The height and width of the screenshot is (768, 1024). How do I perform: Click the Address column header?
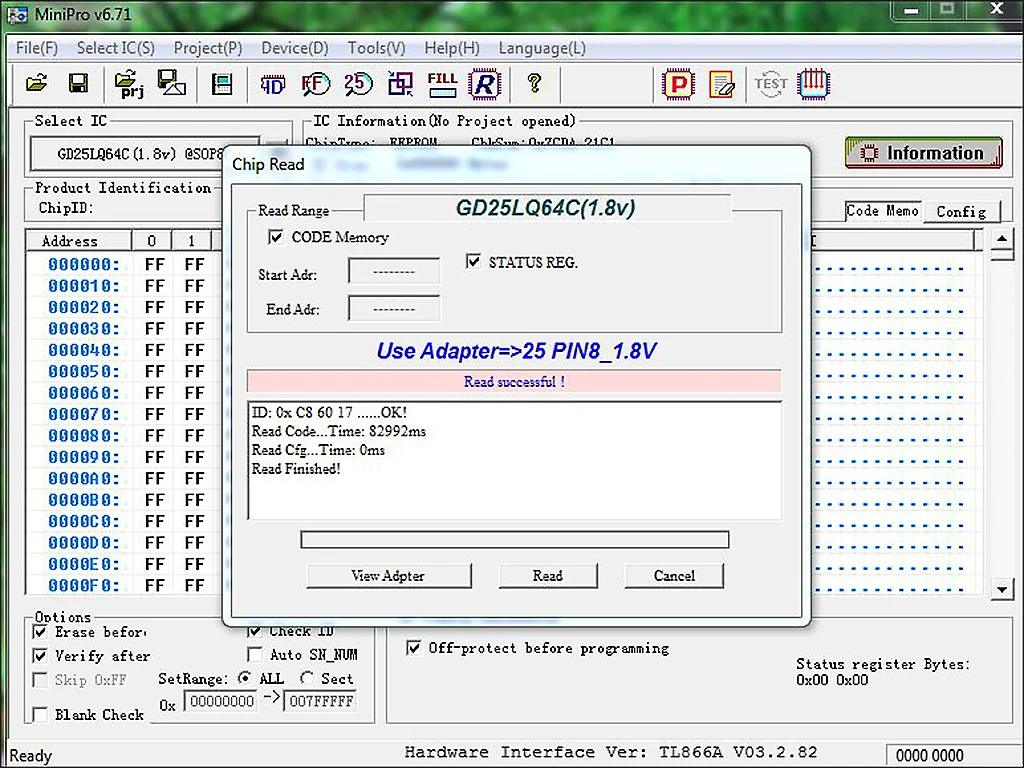coord(78,241)
